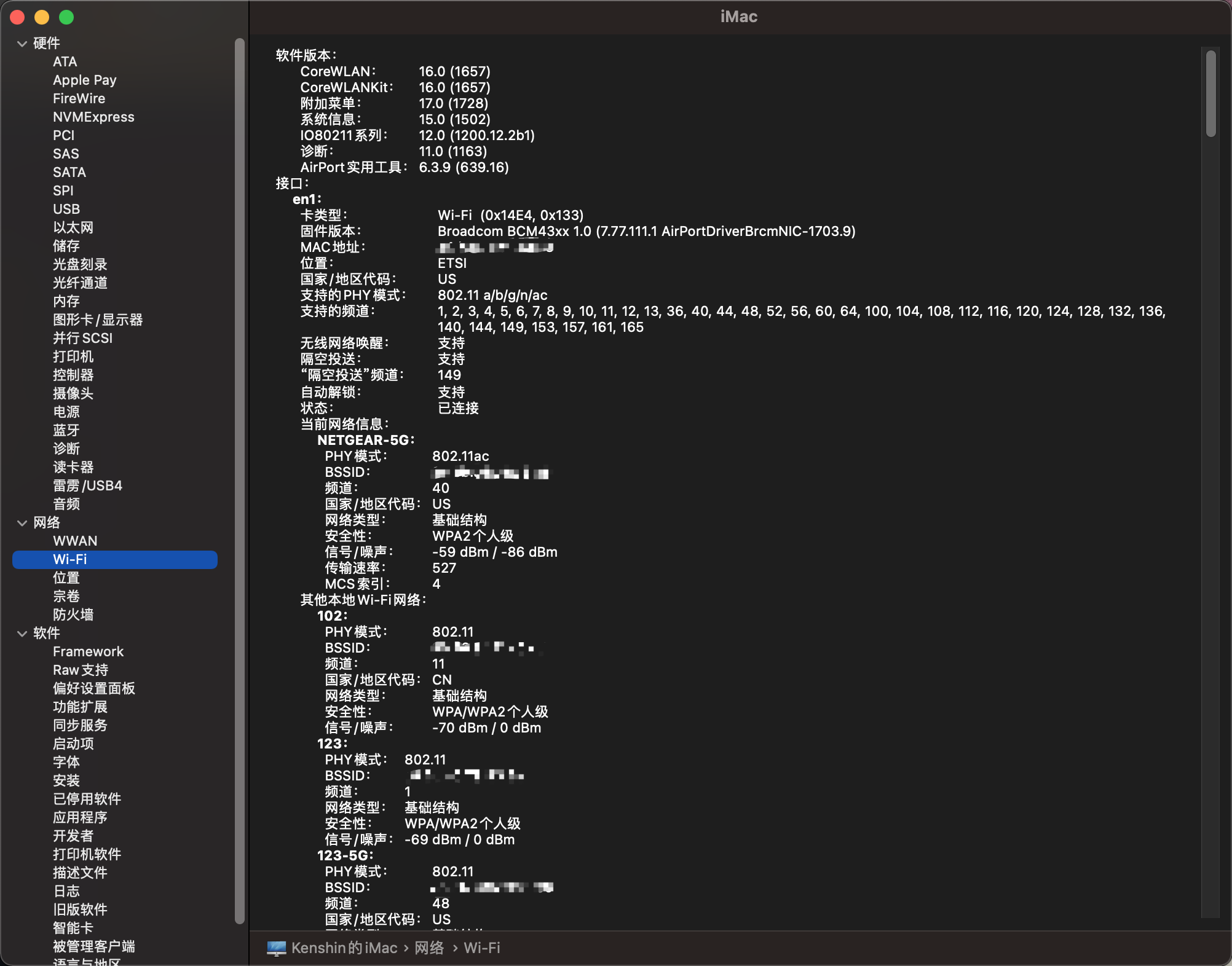Select SATA in the sidebar

click(69, 172)
